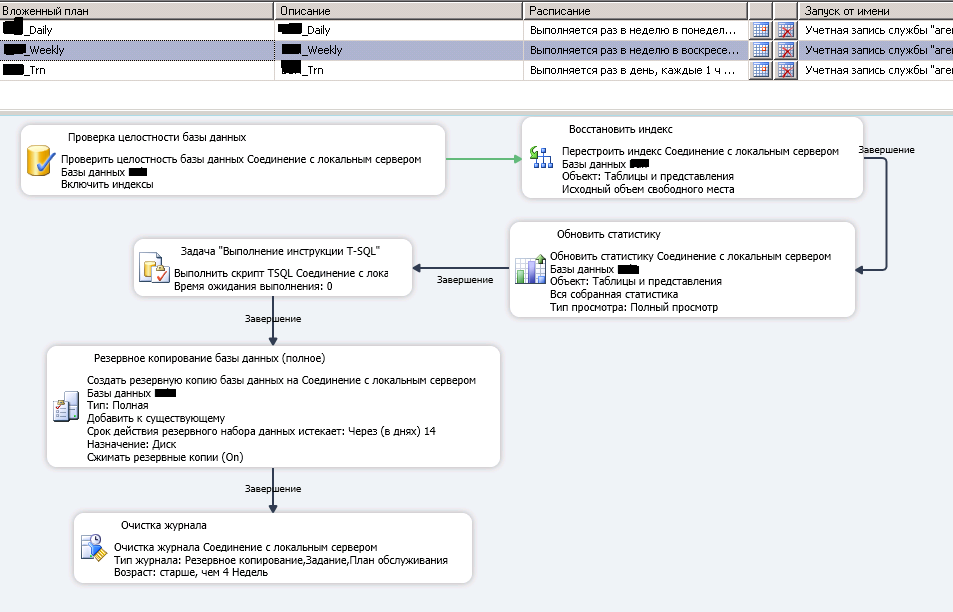Select the _Trn subplan row
This screenshot has width=953, height=612.
(136, 70)
